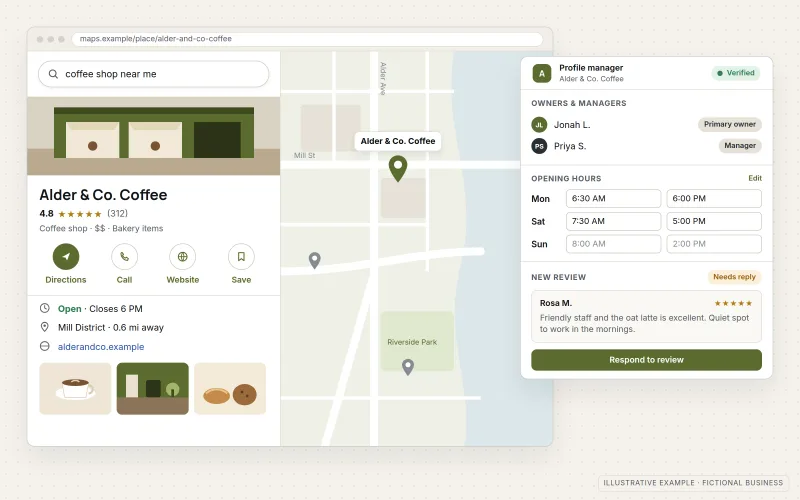Select the gray map pin left of Alder Ave

315,260
